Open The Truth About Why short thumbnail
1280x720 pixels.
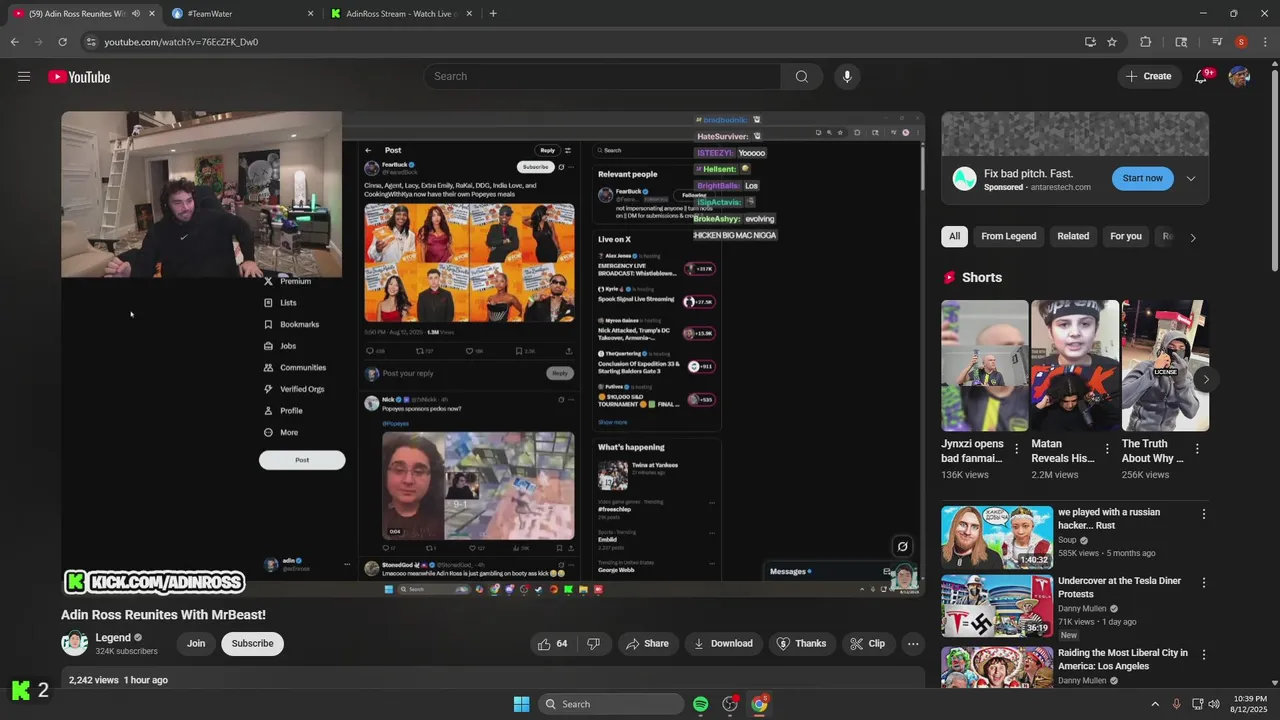pyautogui.click(x=1165, y=365)
